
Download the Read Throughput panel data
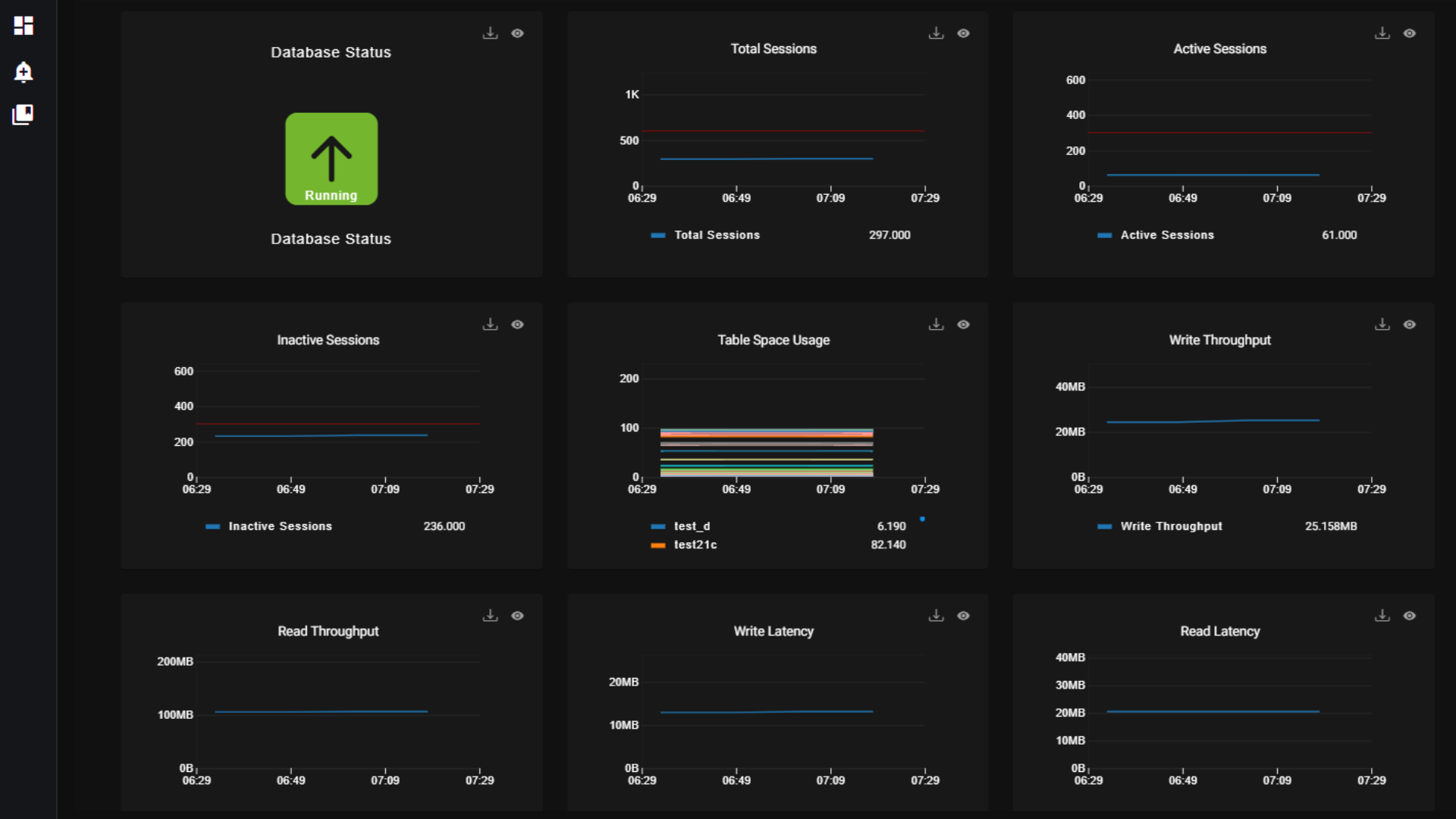tap(490, 616)
